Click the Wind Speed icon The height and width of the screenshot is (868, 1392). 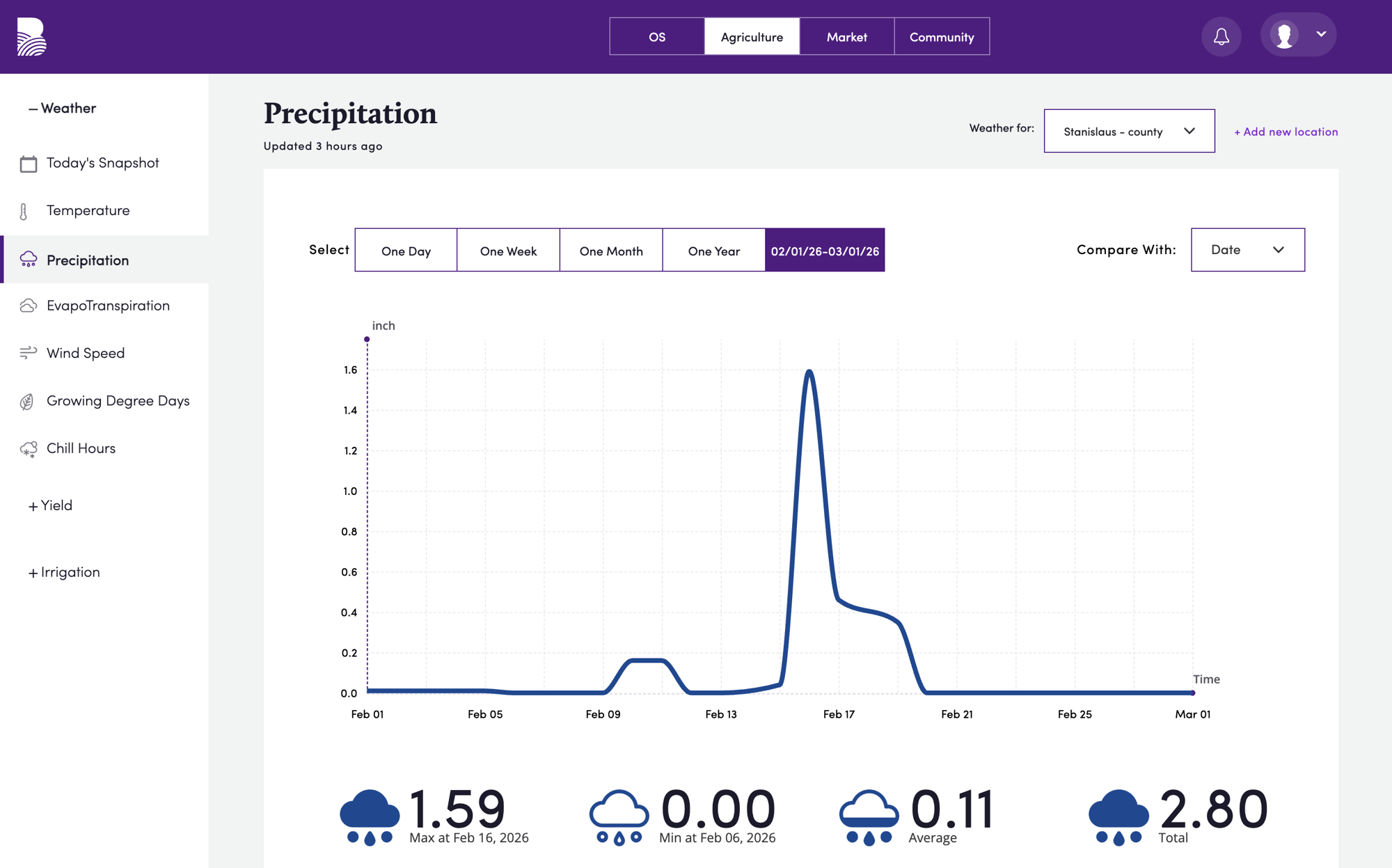coord(29,353)
